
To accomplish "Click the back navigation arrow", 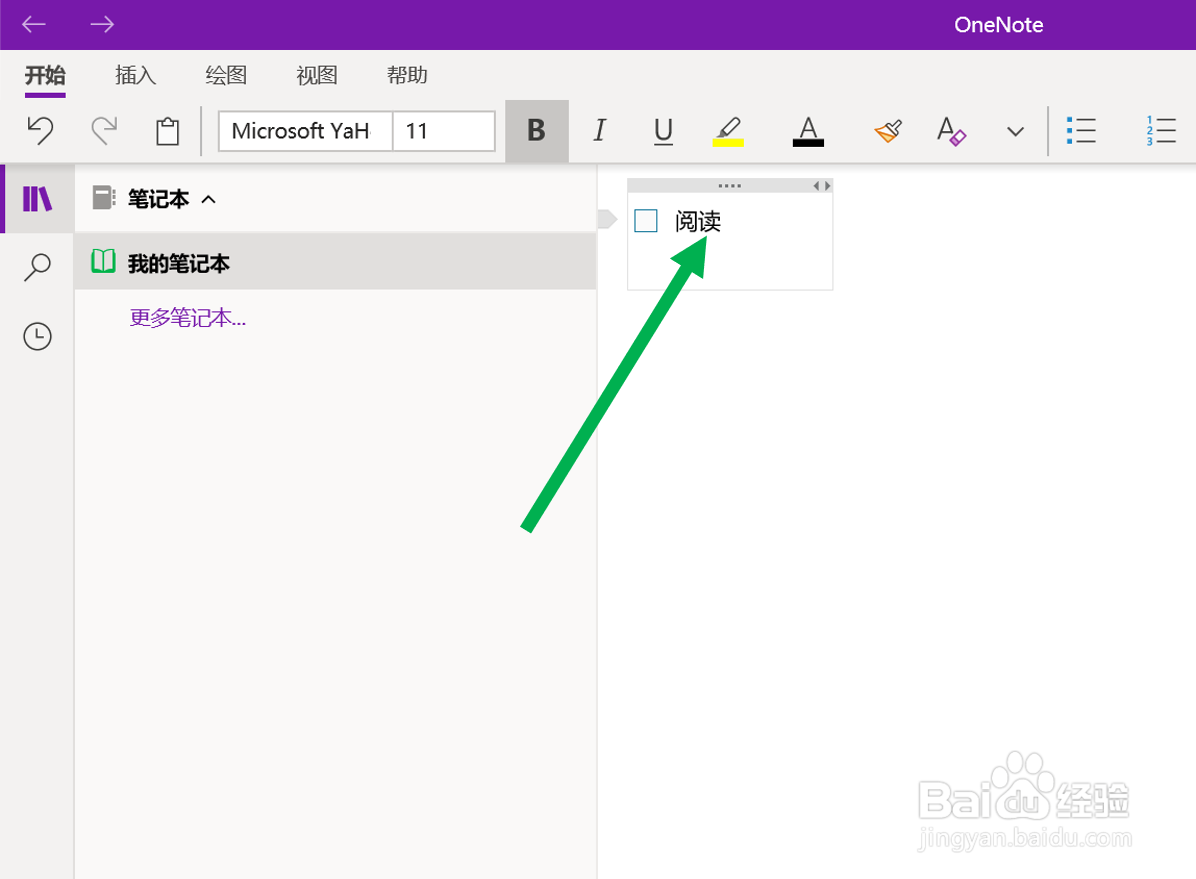I will [34, 24].
